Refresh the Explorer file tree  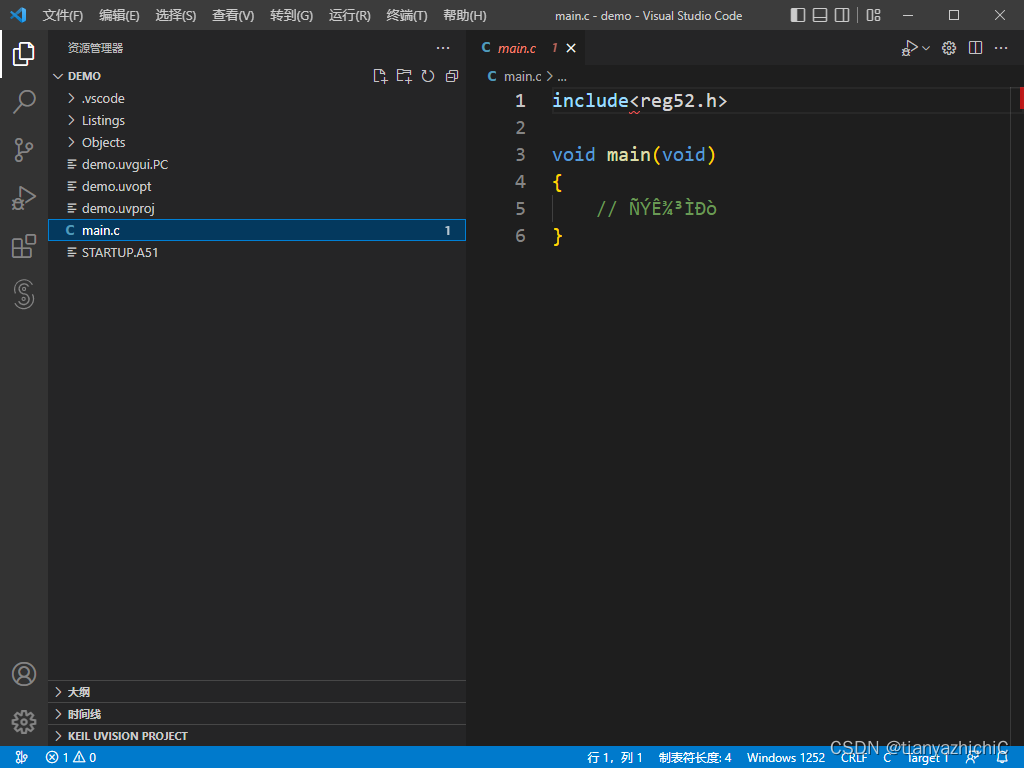(428, 76)
